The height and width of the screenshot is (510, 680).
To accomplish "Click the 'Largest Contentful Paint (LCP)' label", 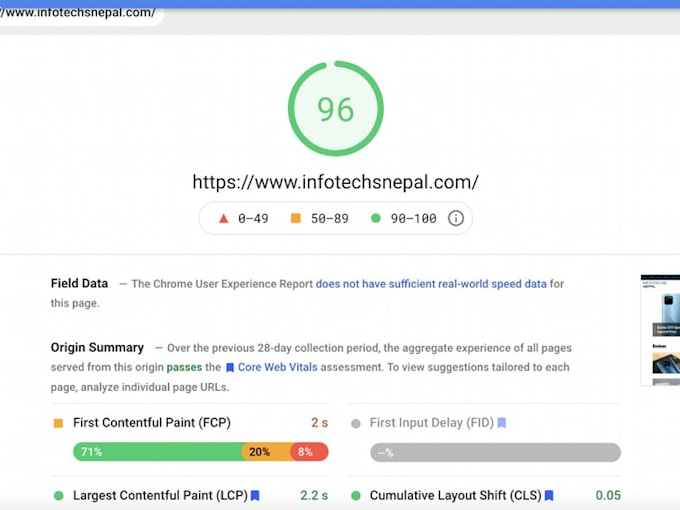I will click(160, 495).
